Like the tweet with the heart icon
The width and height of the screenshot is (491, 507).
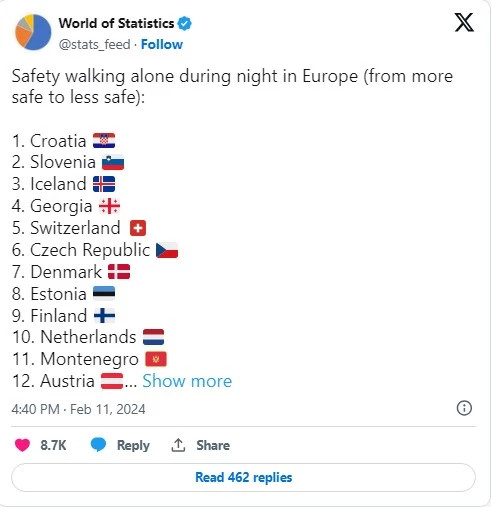click(x=23, y=445)
